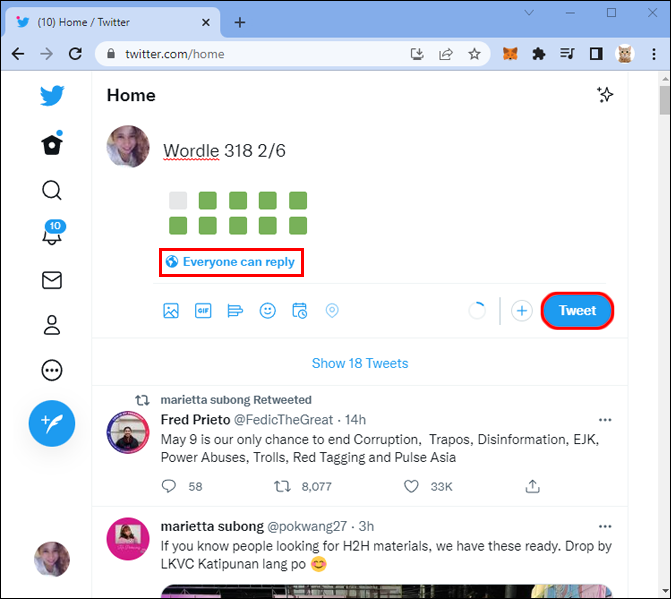This screenshot has height=599, width=671.
Task: Retweet Fred Prieto's tweet with 8,077 retweets
Action: pyautogui.click(x=282, y=486)
